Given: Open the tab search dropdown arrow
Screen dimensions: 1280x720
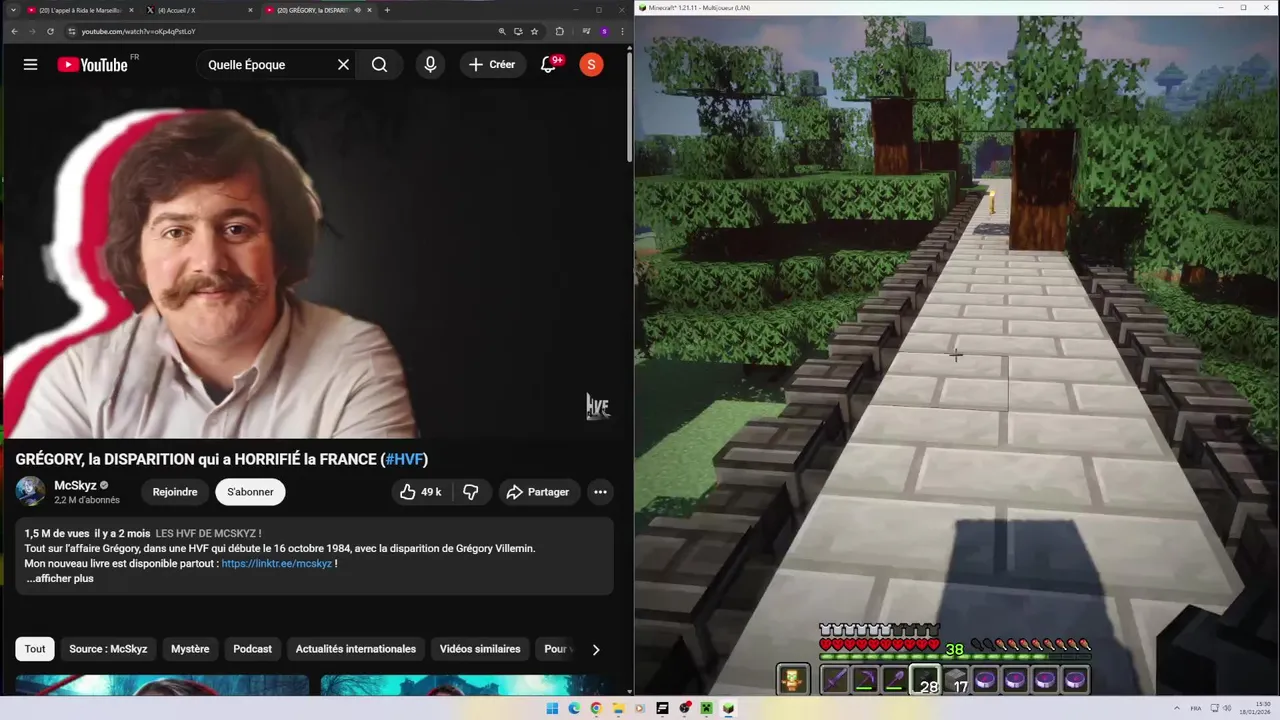Looking at the screenshot, I should click(x=14, y=10).
